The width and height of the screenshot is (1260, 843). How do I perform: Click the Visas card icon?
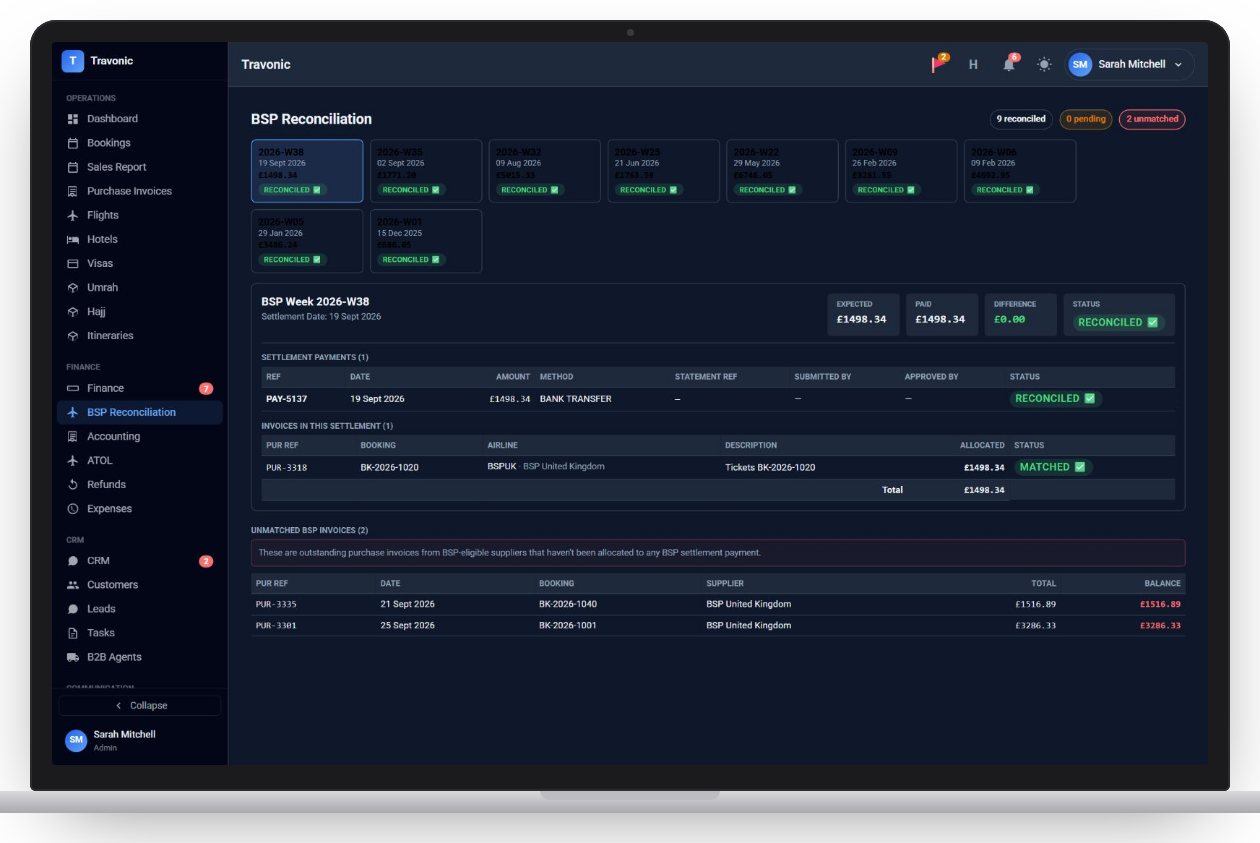[x=72, y=263]
